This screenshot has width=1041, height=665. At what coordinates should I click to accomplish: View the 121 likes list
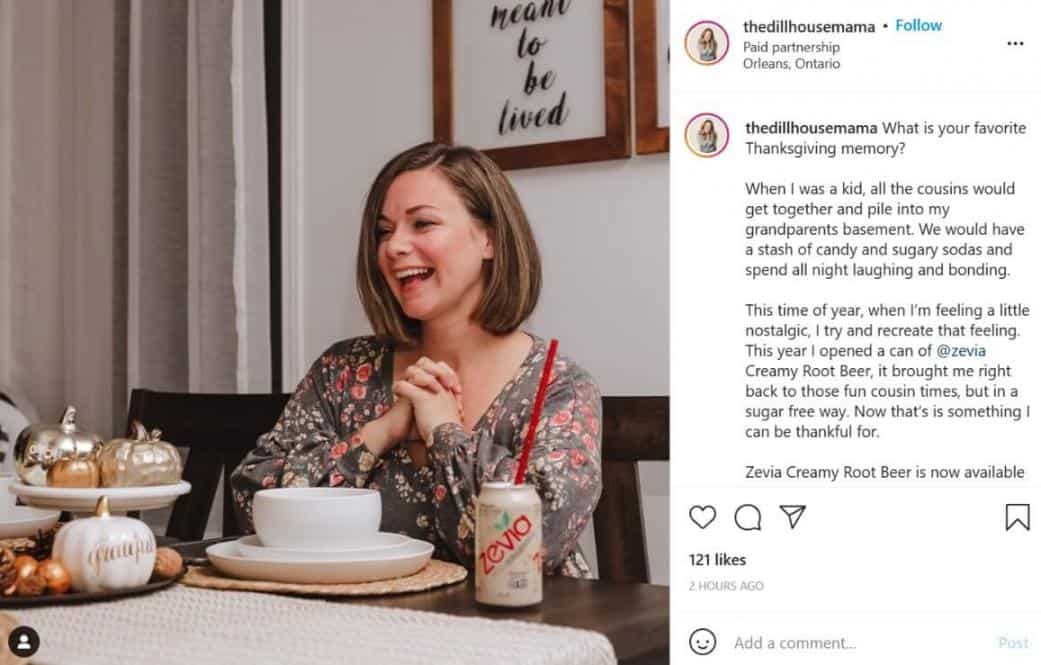[717, 560]
